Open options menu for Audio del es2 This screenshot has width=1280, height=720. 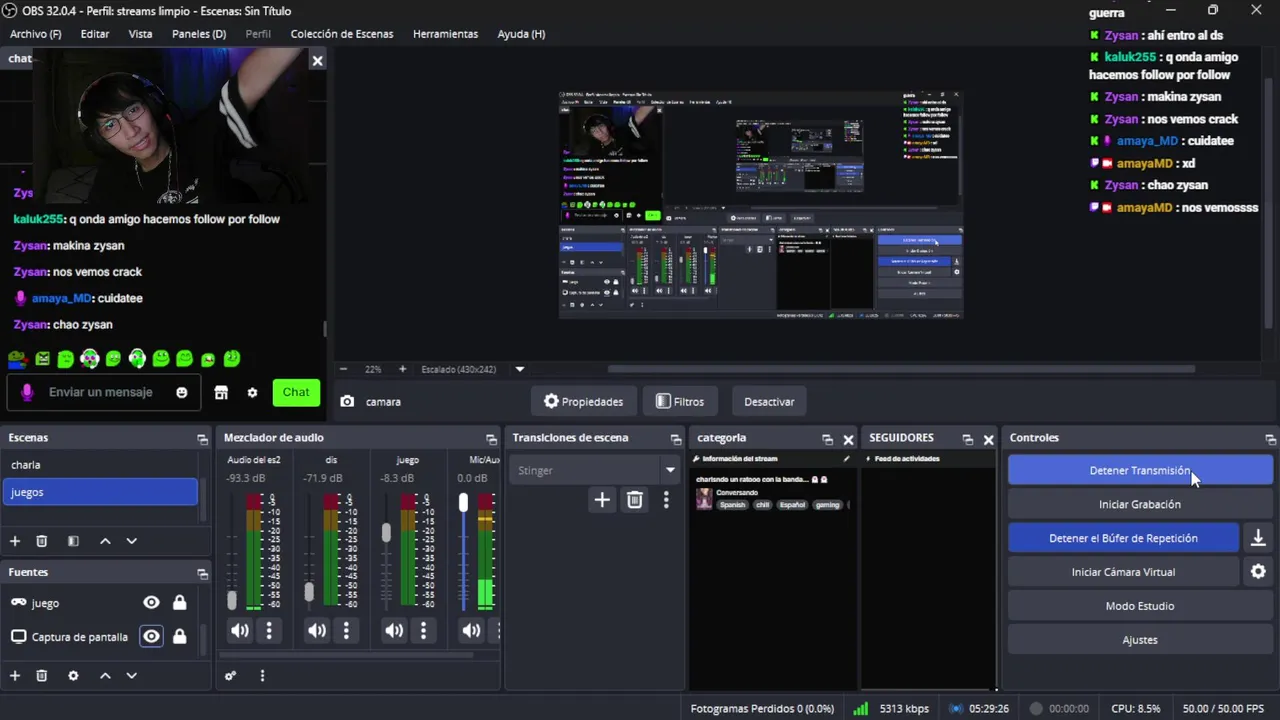pyautogui.click(x=269, y=630)
